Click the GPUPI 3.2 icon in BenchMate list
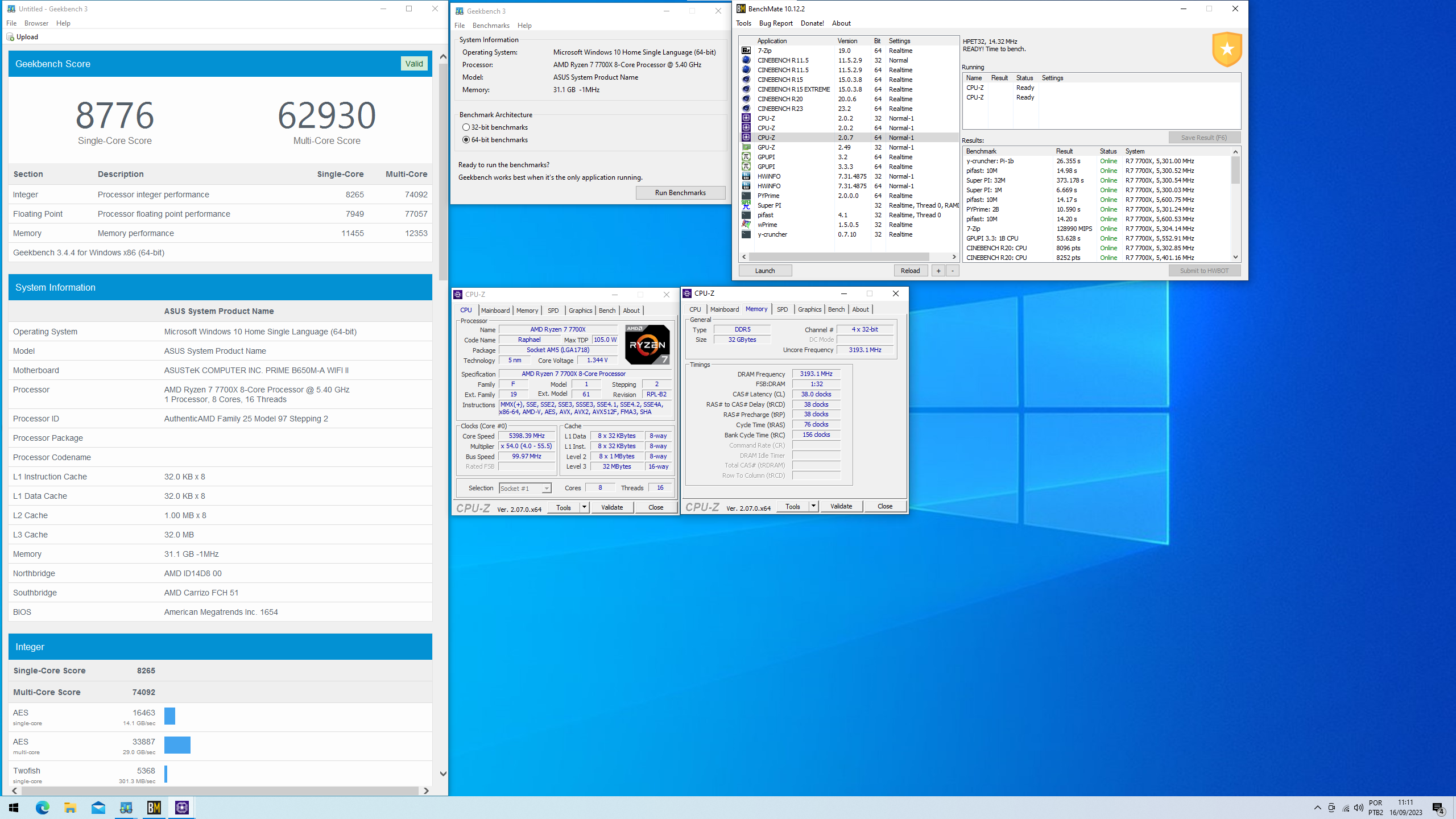This screenshot has width=1456, height=819. [x=746, y=157]
